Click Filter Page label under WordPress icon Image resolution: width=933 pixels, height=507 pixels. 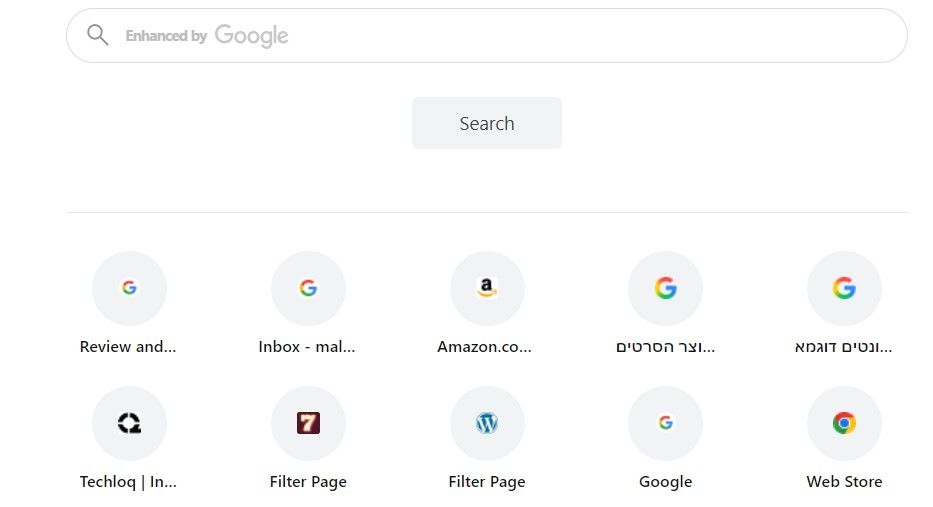(487, 482)
